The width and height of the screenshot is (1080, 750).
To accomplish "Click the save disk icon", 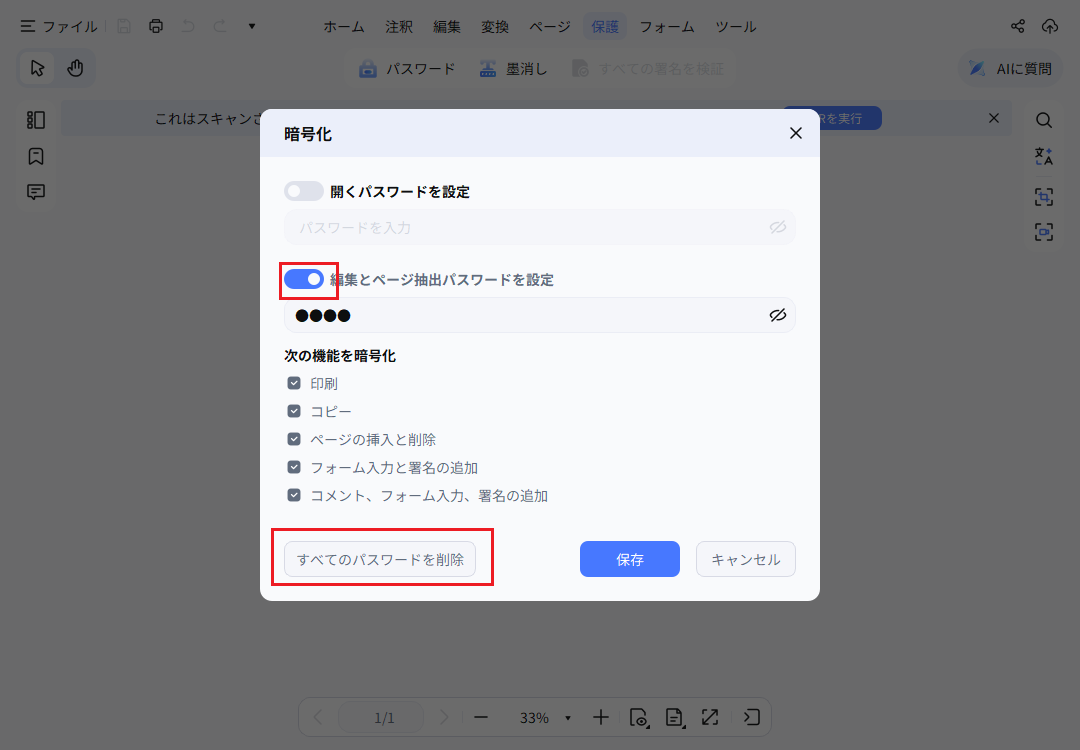I will pyautogui.click(x=124, y=26).
